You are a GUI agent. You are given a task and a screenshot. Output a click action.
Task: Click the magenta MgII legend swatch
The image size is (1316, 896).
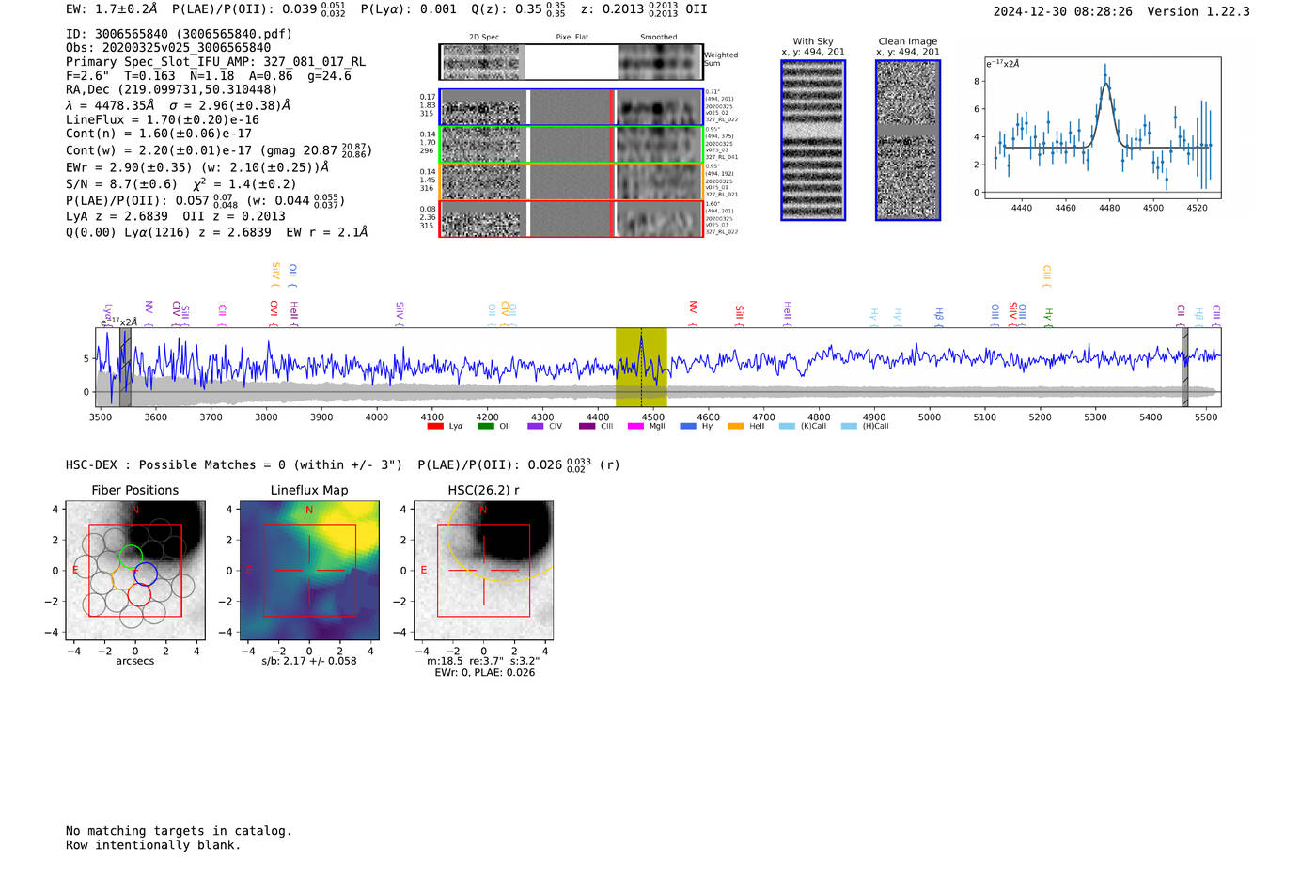pos(635,426)
